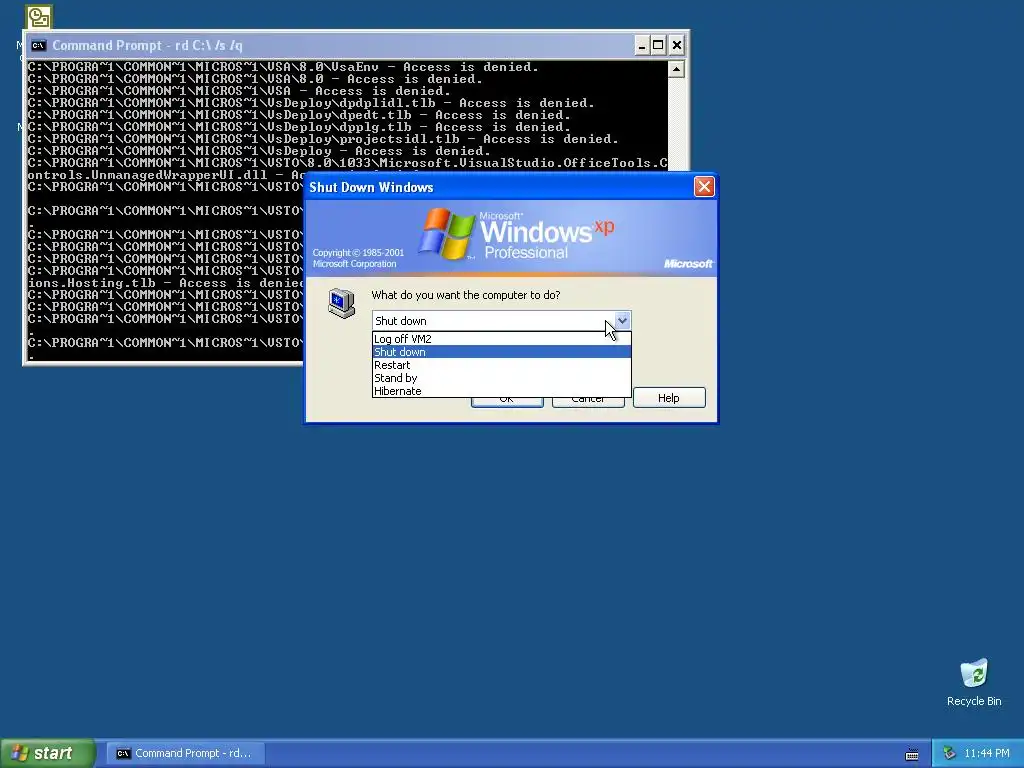Choose Log off VM2 from the list
This screenshot has width=1024, height=768.
click(501, 339)
